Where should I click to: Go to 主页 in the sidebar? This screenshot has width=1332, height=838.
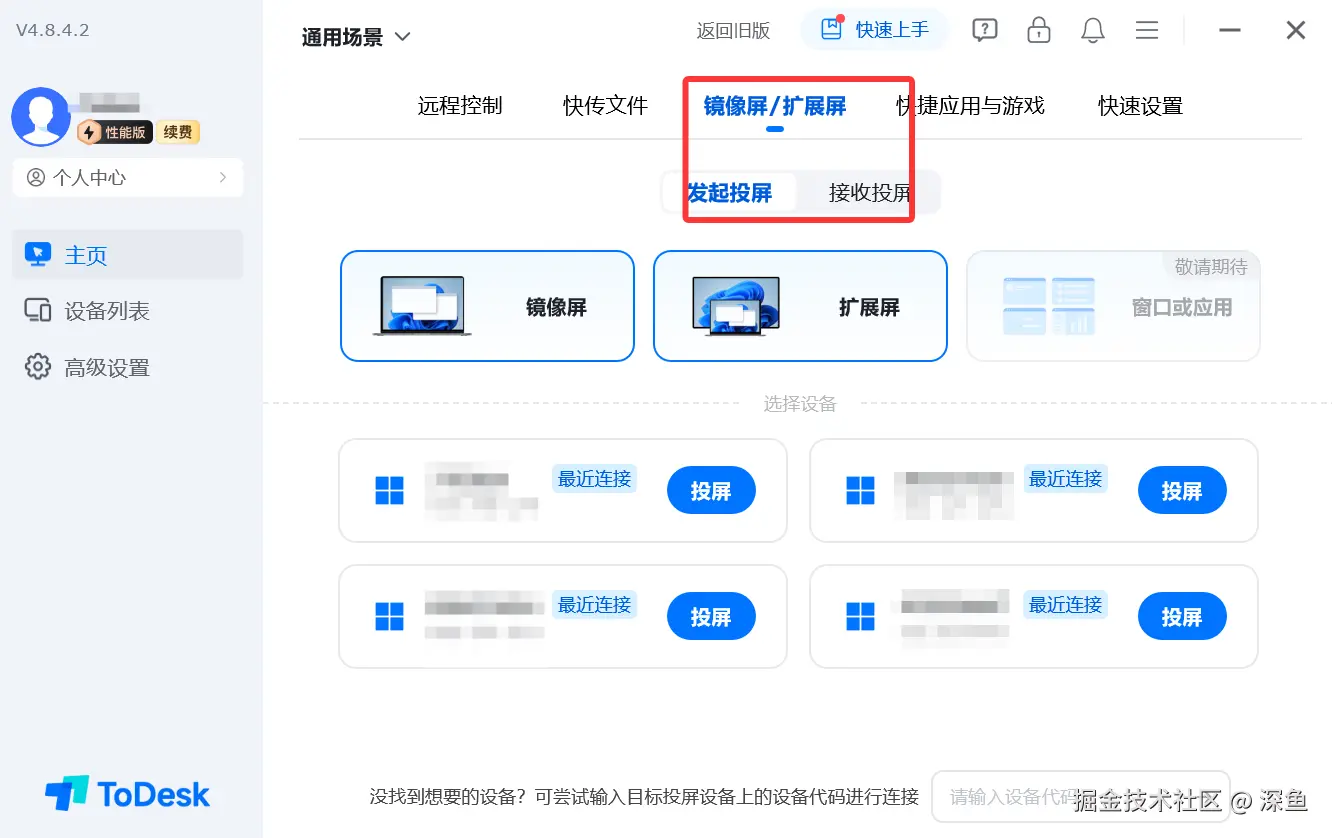click(128, 255)
